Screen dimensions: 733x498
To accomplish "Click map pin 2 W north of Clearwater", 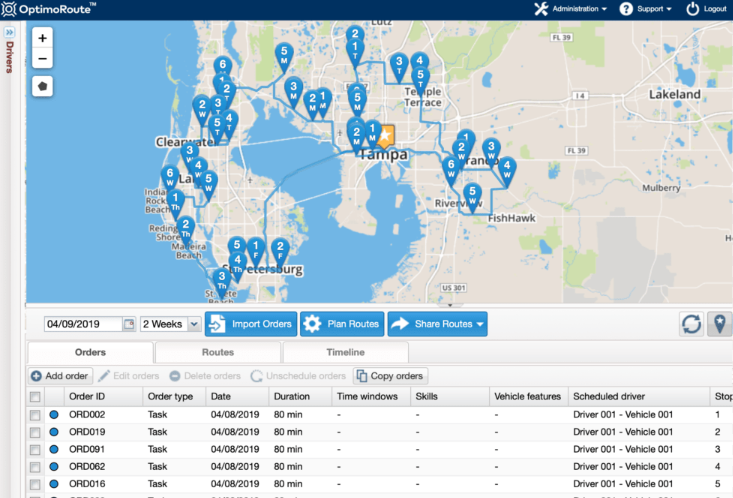I will [x=202, y=110].
